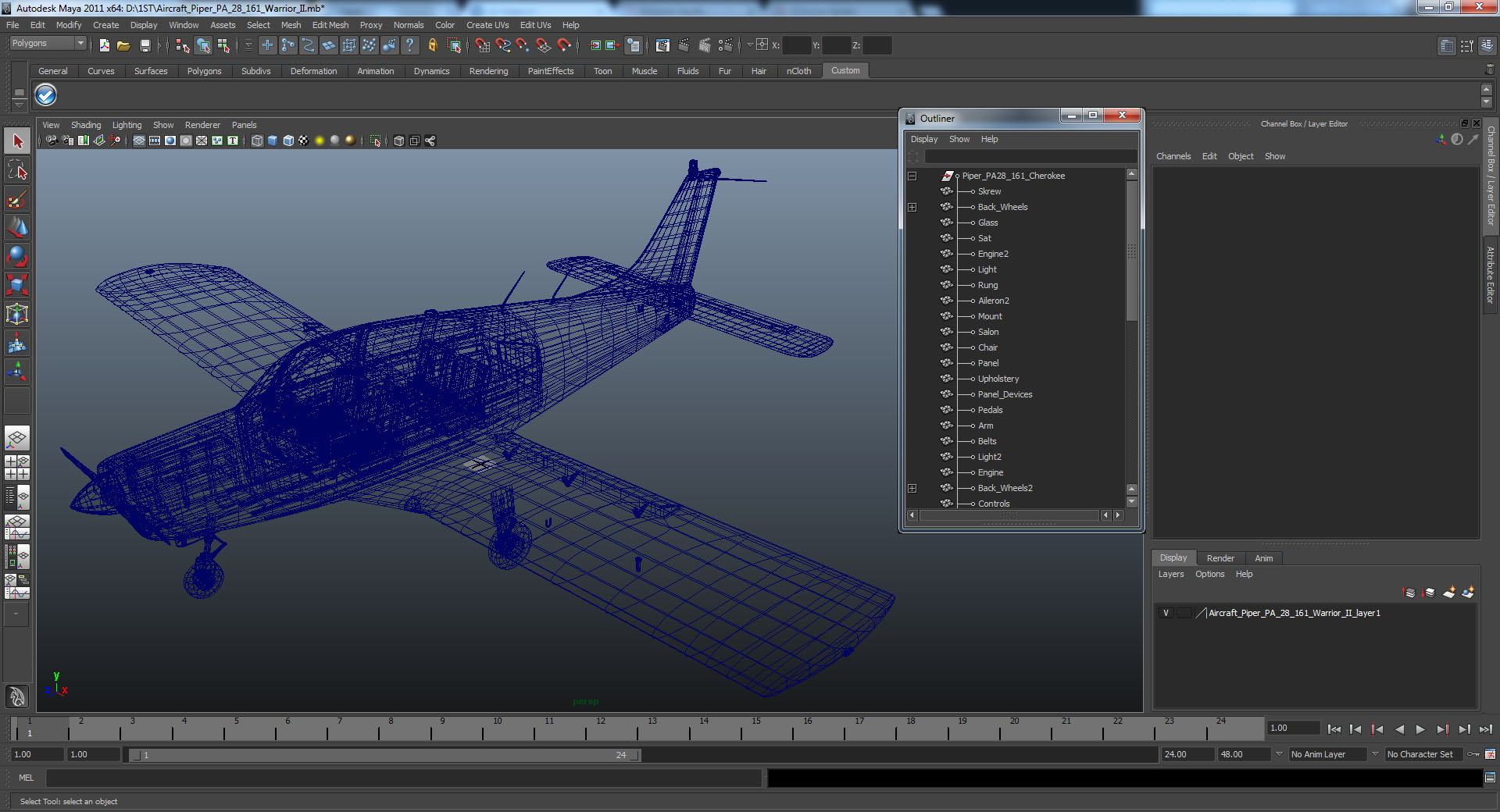Image resolution: width=1500 pixels, height=812 pixels.
Task: Move selected layer up icon
Action: 1409,593
